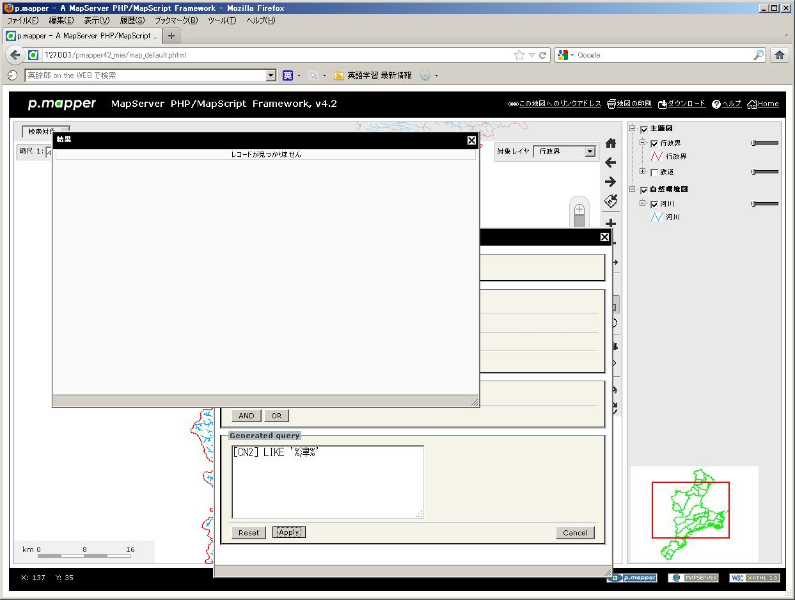
Task: Click the Apply button under generated query
Action: coord(289,532)
